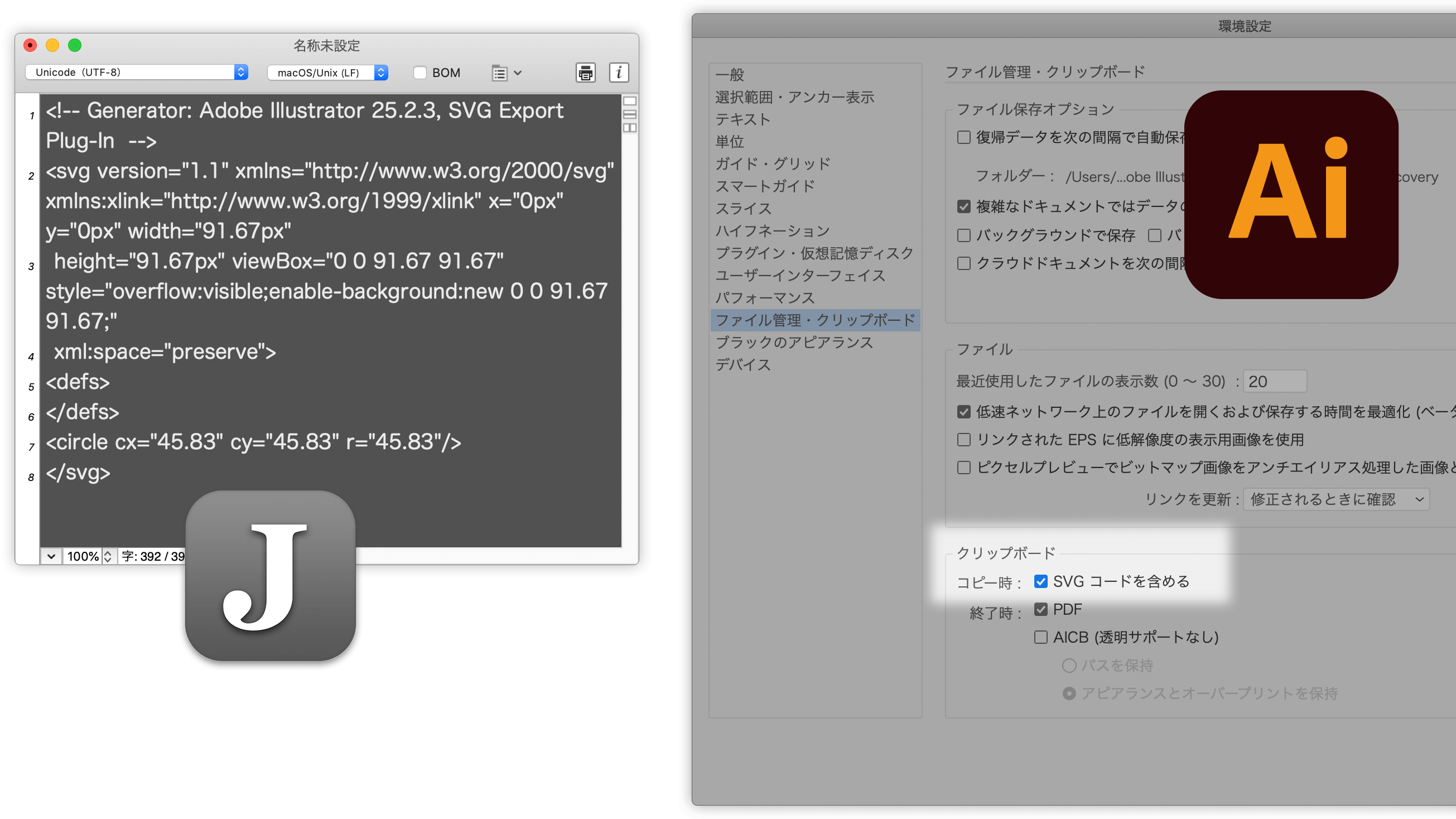
Task: Open the print icon in the editor toolbar
Action: 586,73
